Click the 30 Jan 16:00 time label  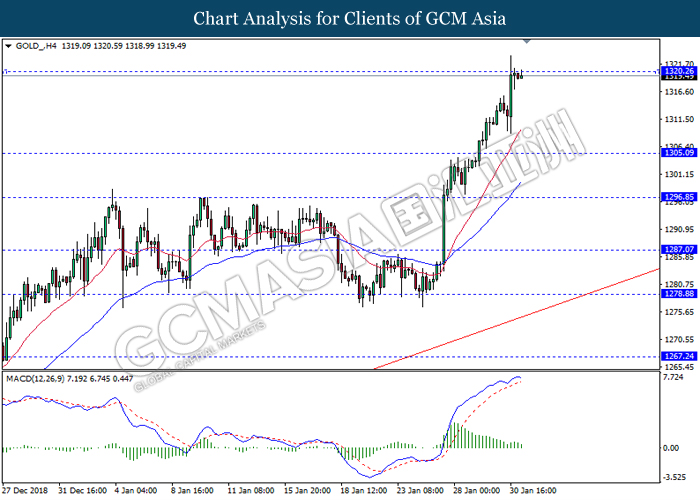tap(533, 490)
